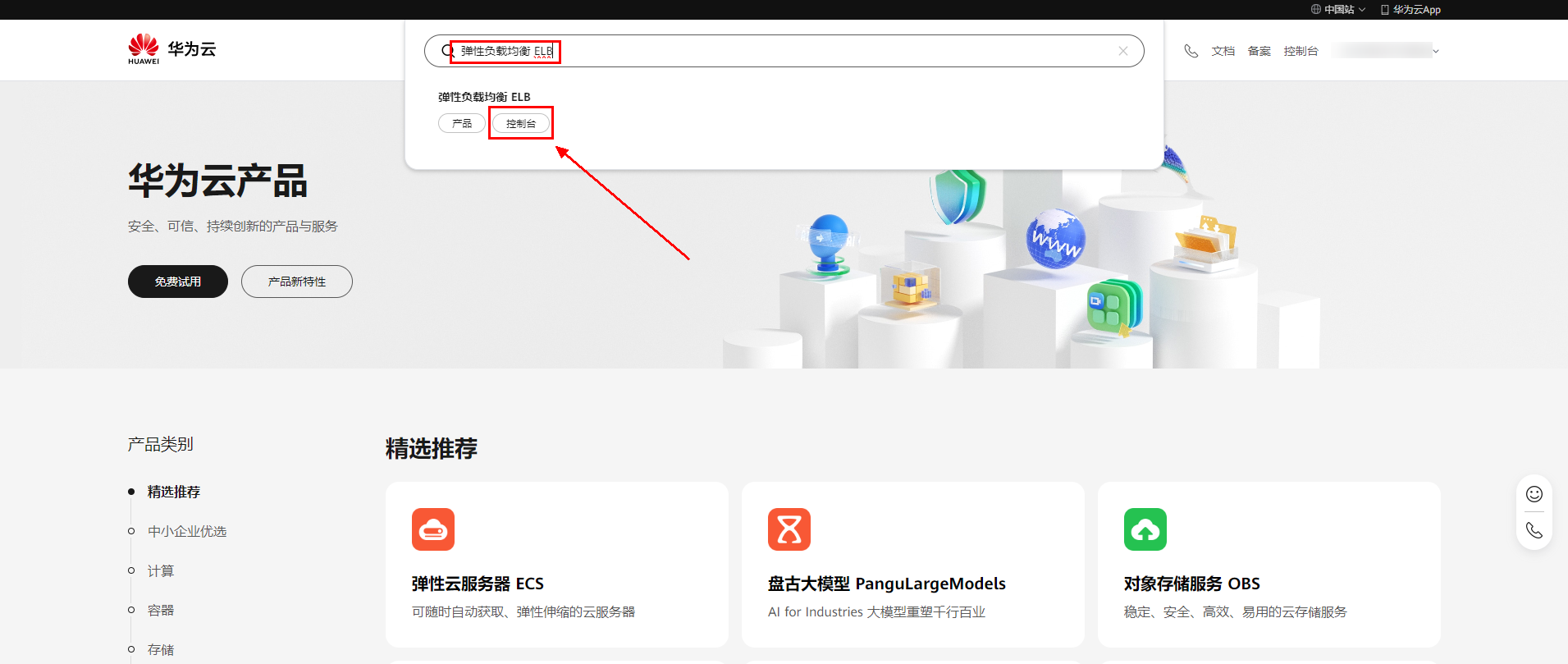Open the PanguLargeModels hourglass icon
The width and height of the screenshot is (1568, 664).
[x=789, y=529]
